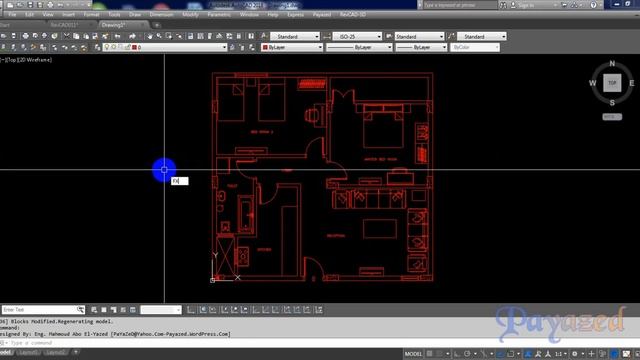640x360 pixels.
Task: Open the Modify menu
Action: 190,15
